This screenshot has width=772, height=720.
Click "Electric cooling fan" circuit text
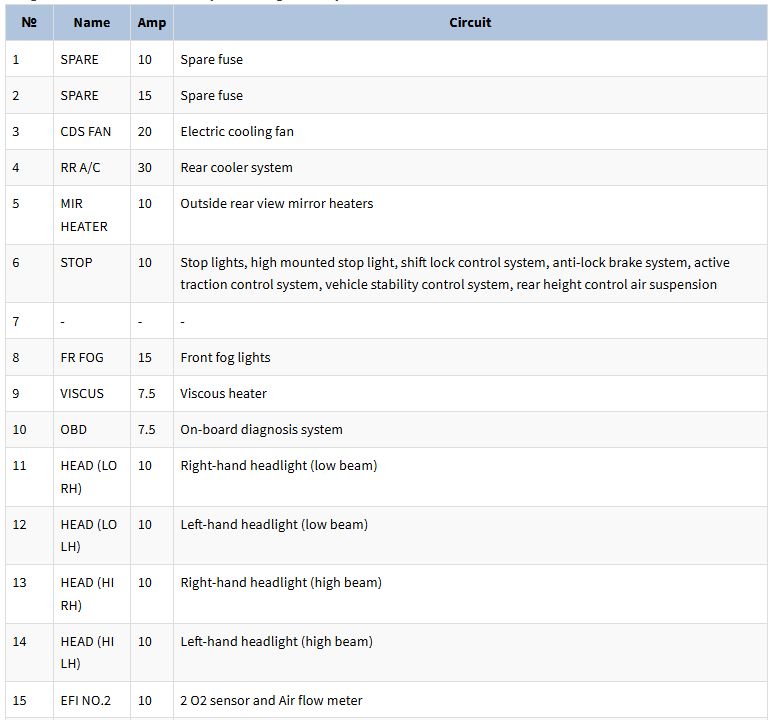237,131
